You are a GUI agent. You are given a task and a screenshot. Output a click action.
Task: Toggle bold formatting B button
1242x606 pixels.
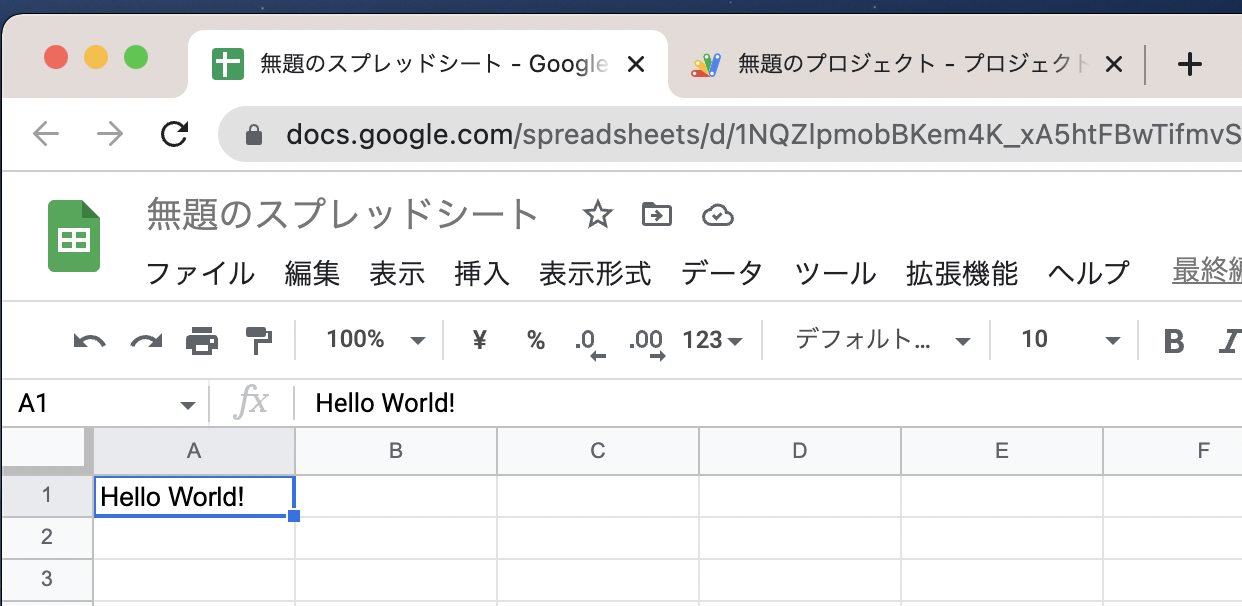(1174, 341)
